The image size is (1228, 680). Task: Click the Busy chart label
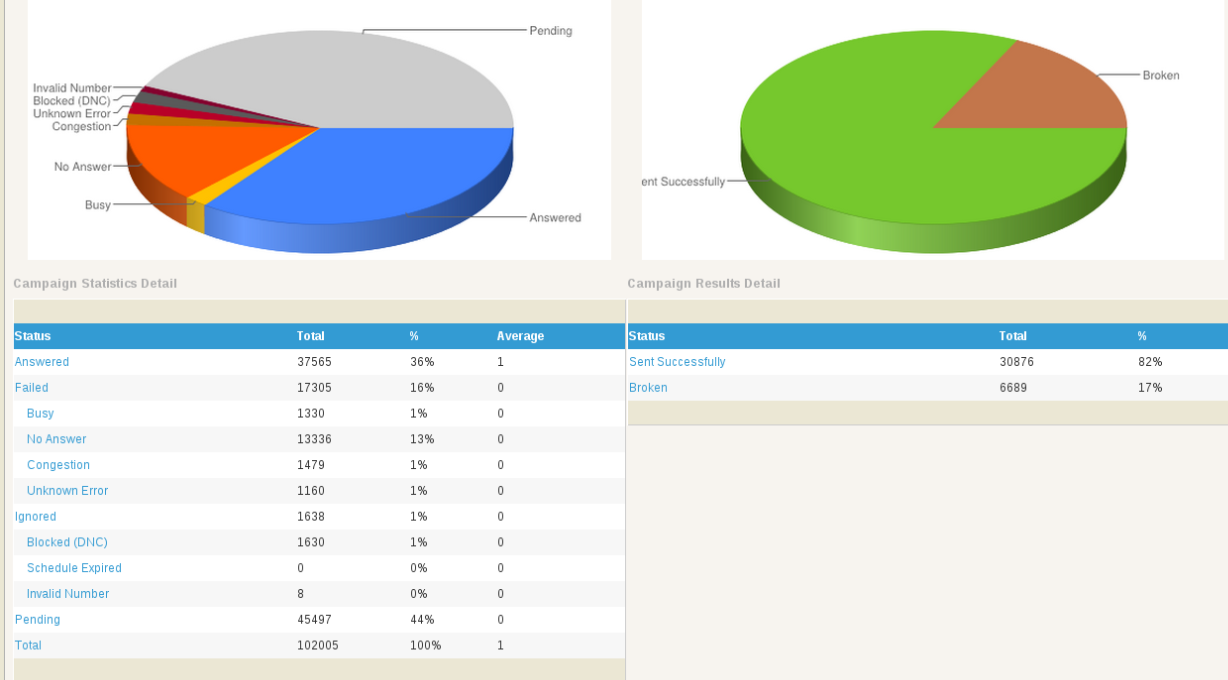coord(98,205)
